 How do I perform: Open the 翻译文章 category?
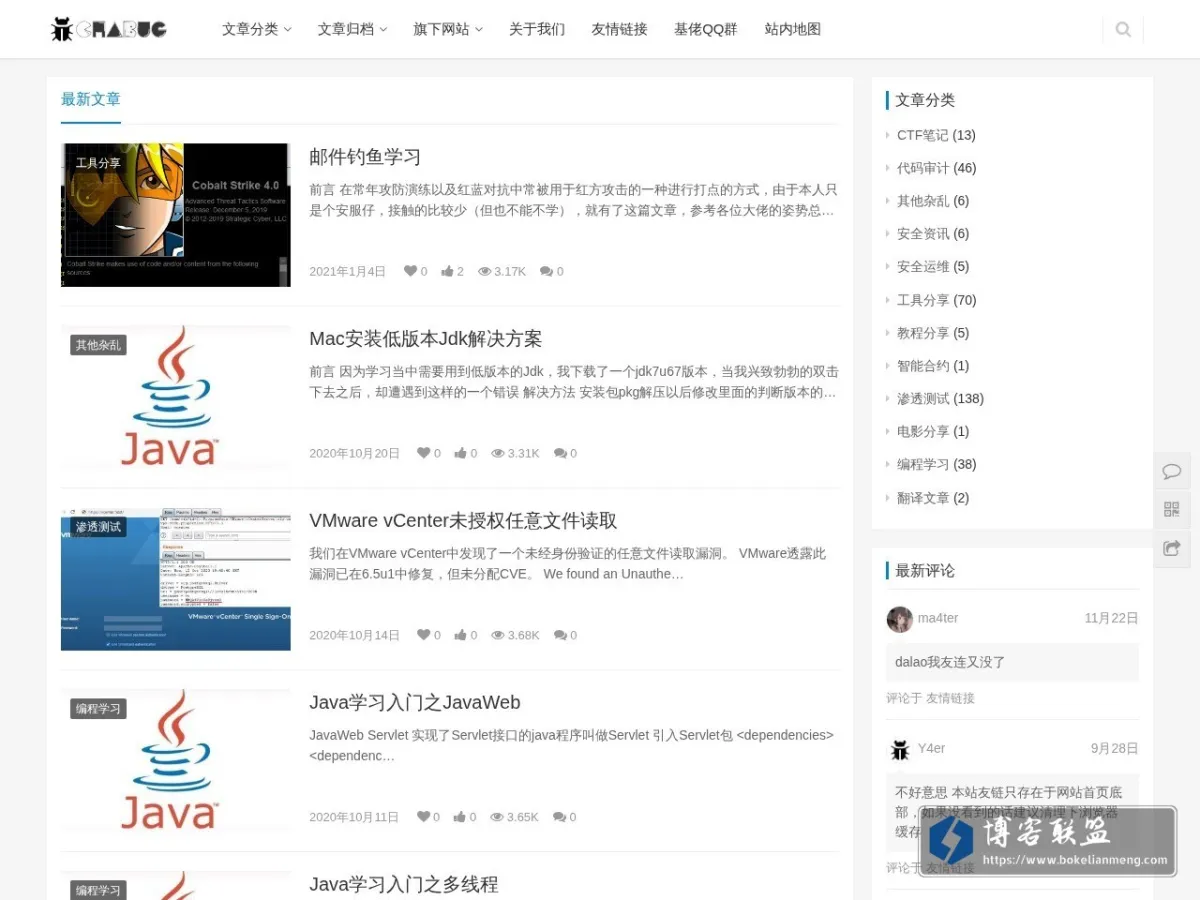(922, 498)
